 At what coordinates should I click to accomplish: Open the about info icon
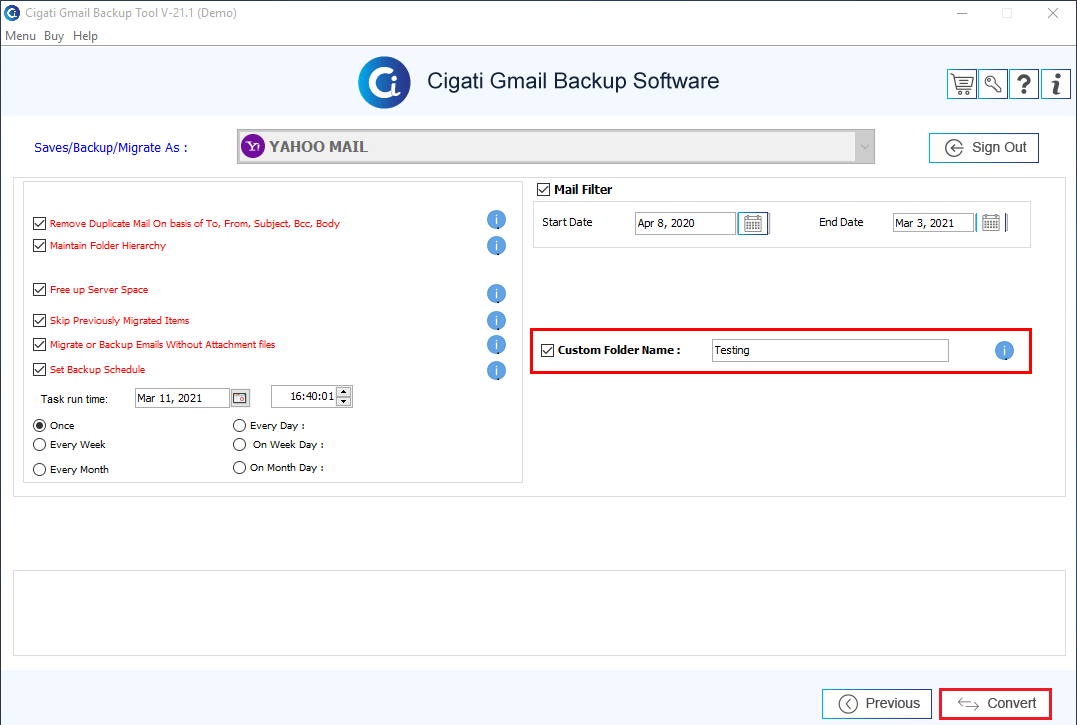coord(1056,84)
